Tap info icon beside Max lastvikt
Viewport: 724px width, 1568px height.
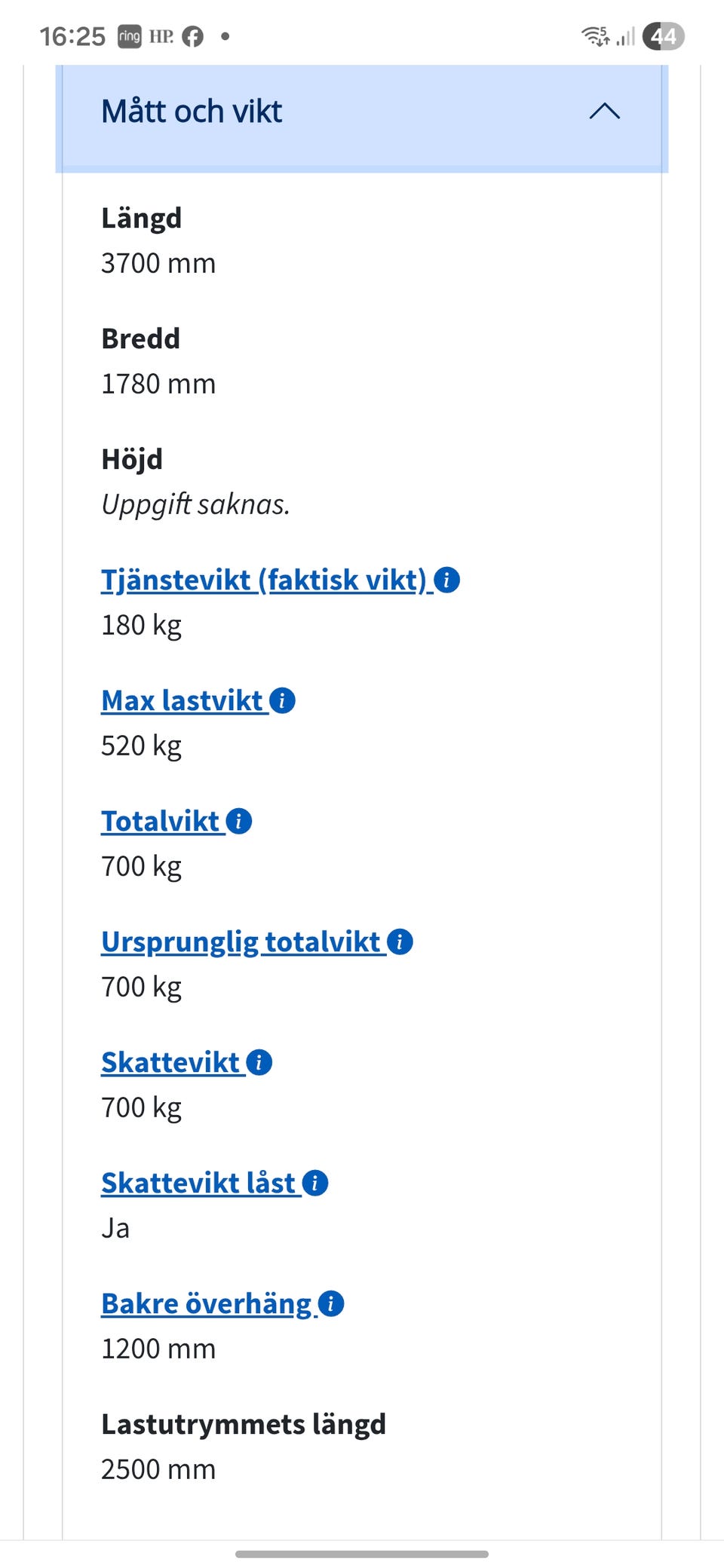click(x=282, y=700)
